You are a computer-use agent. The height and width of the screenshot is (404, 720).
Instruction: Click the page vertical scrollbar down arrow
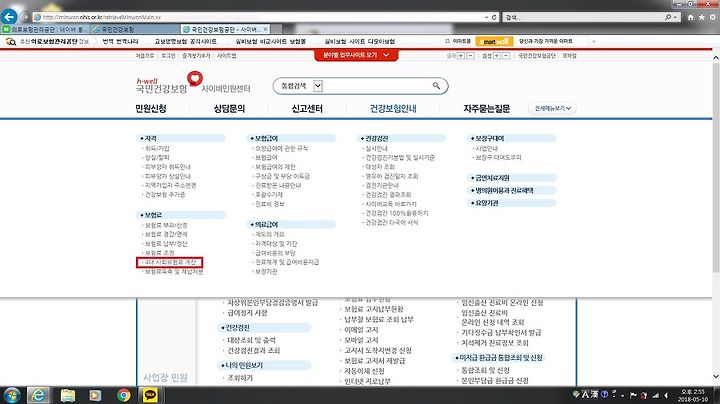(716, 376)
